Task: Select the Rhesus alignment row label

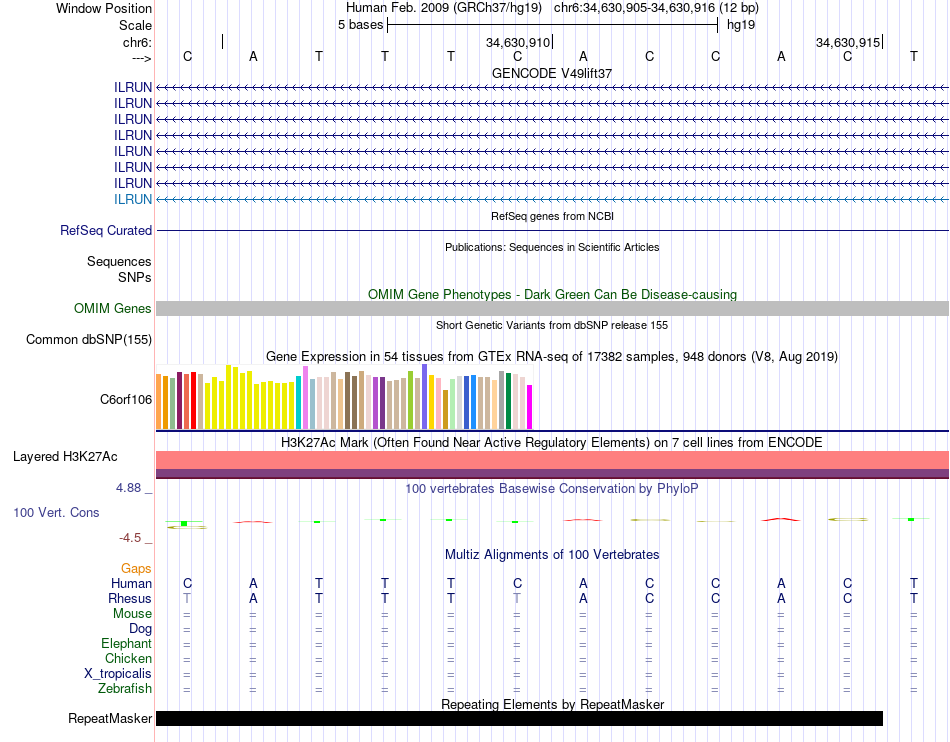Action: point(130,598)
